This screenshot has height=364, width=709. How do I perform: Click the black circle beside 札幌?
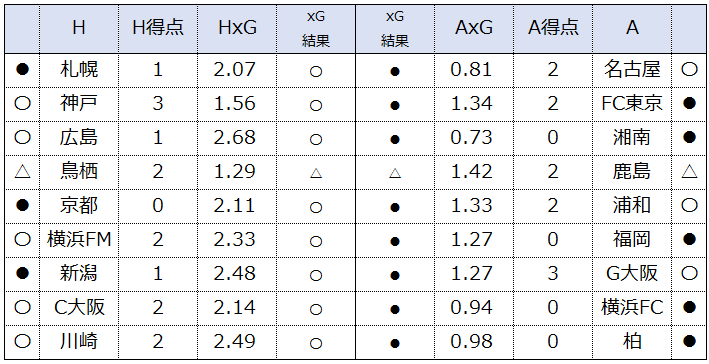[22, 69]
